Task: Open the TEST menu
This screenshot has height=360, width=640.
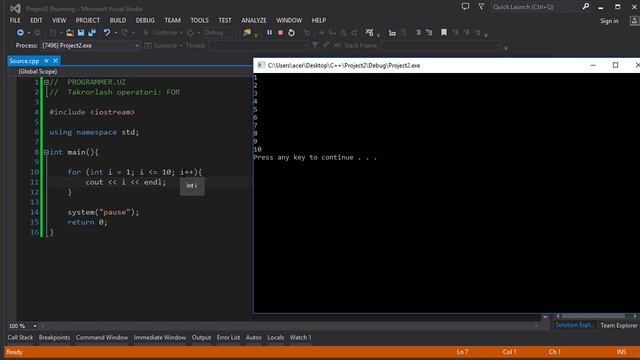Action: pos(224,20)
